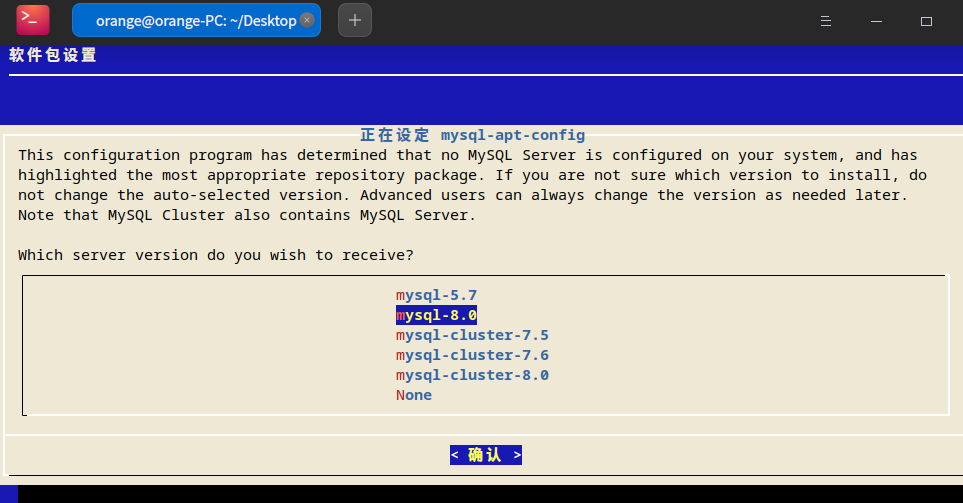Choose the highlighted mysql-8.0 option
Screen dimensions: 963x503
pos(436,315)
